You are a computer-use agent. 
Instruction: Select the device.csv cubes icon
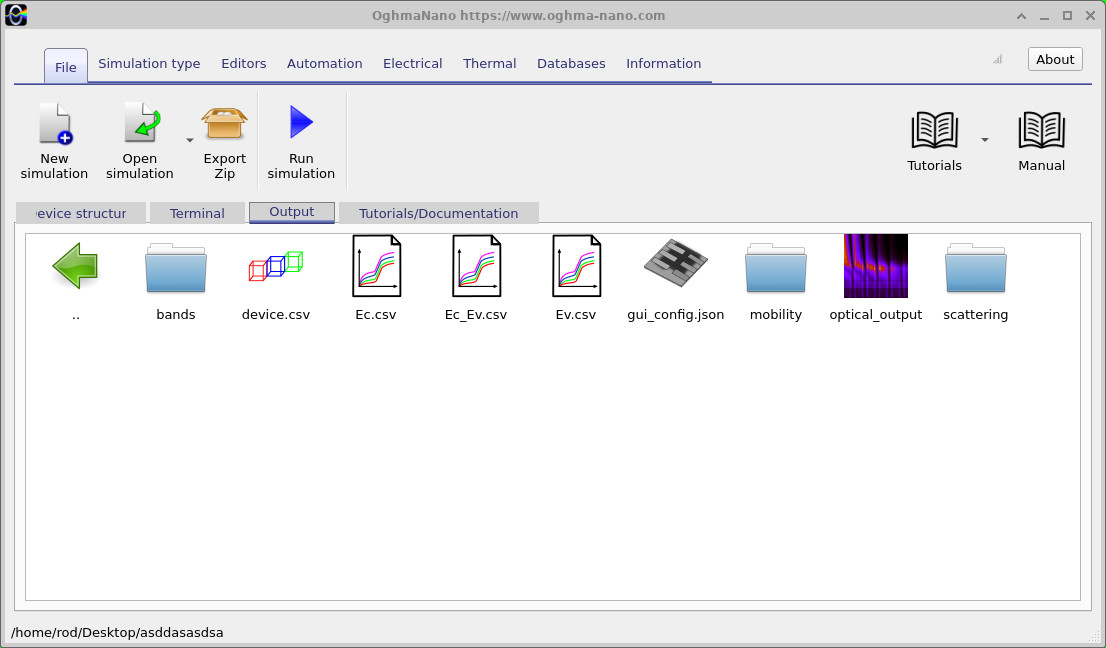coord(276,266)
